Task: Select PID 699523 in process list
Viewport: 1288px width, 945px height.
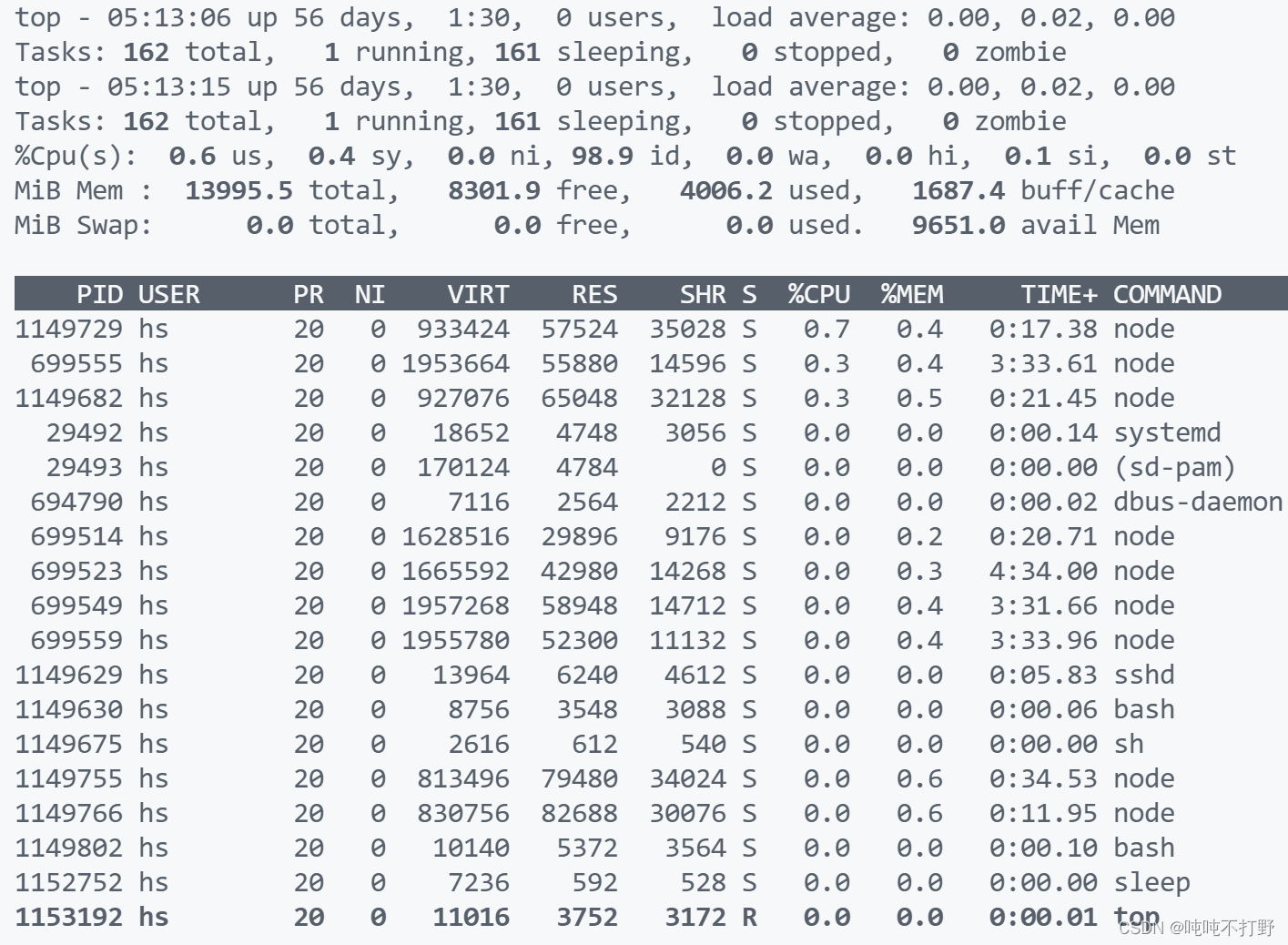Action: click(x=76, y=571)
